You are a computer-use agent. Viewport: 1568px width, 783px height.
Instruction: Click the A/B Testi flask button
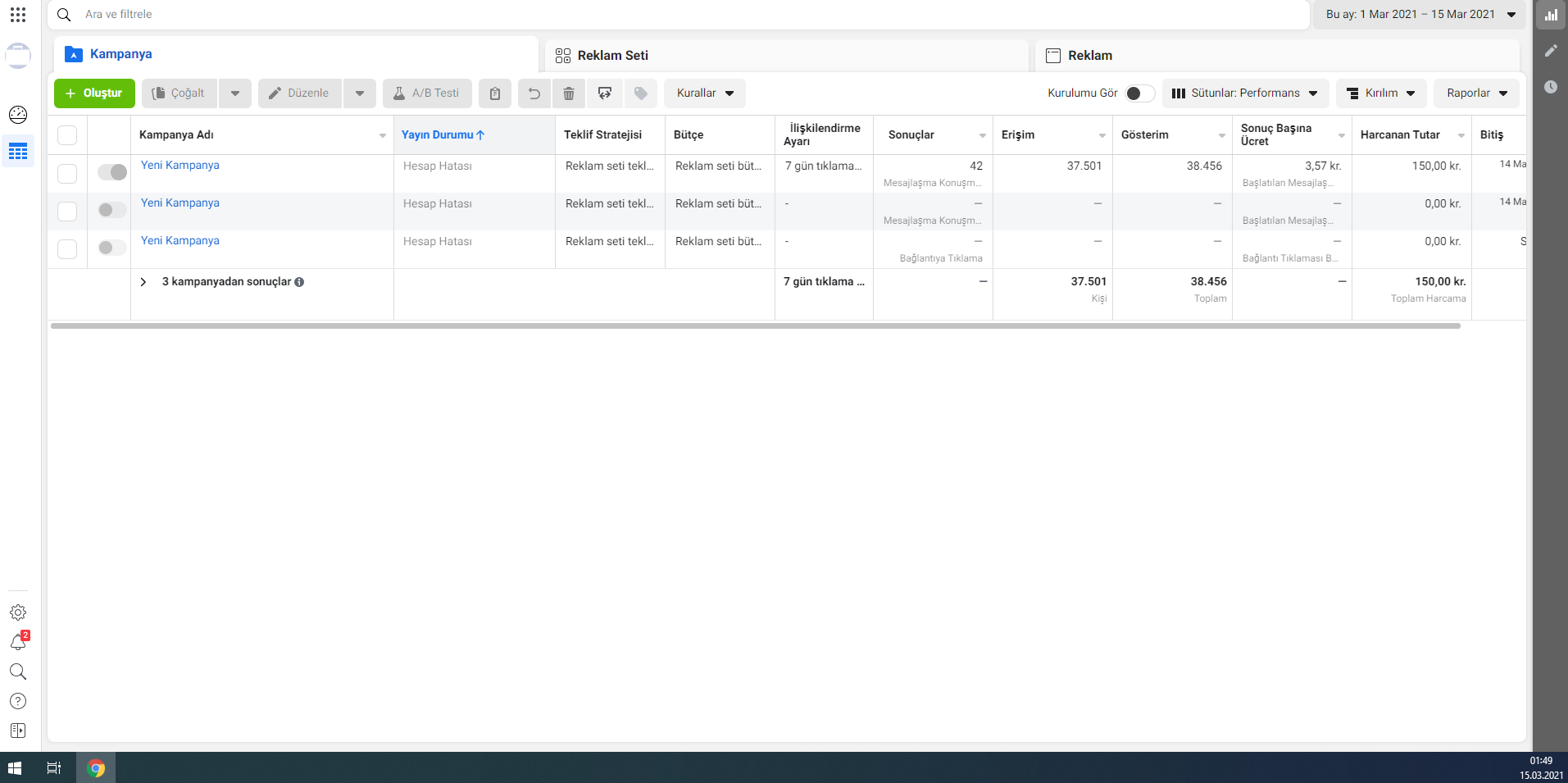(427, 93)
